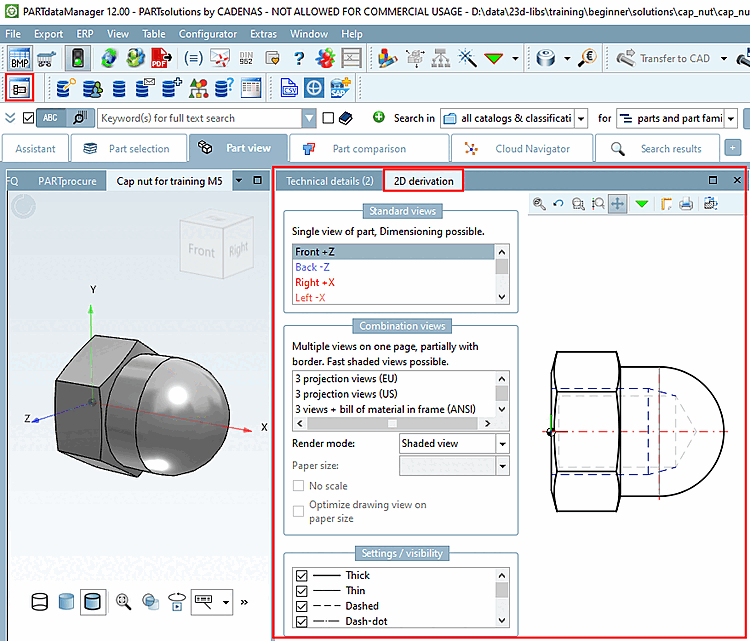Toggle the Dash-dot line checkbox
750x641 pixels.
tap(301, 621)
